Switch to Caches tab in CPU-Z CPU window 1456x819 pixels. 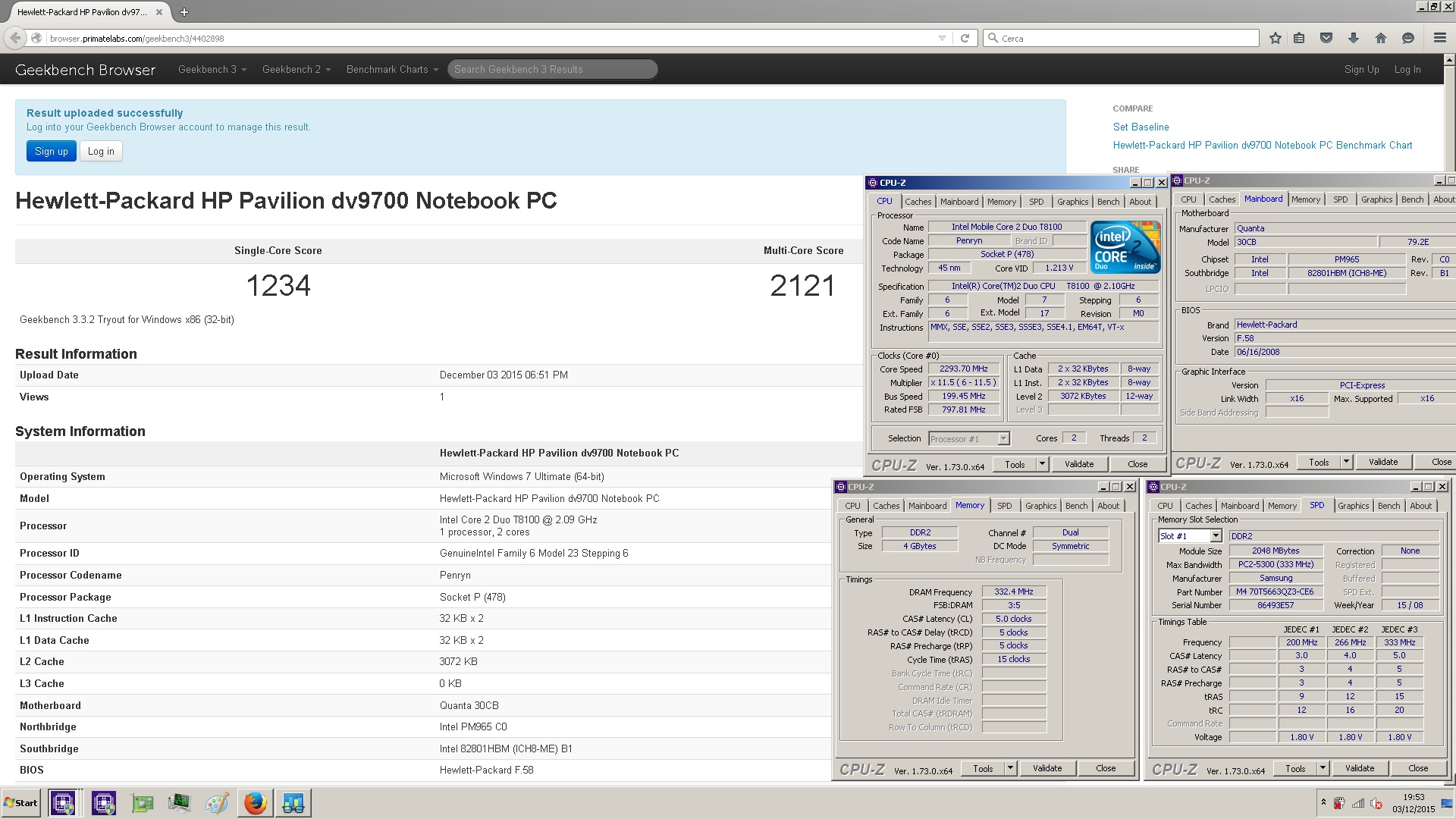pyautogui.click(x=918, y=202)
